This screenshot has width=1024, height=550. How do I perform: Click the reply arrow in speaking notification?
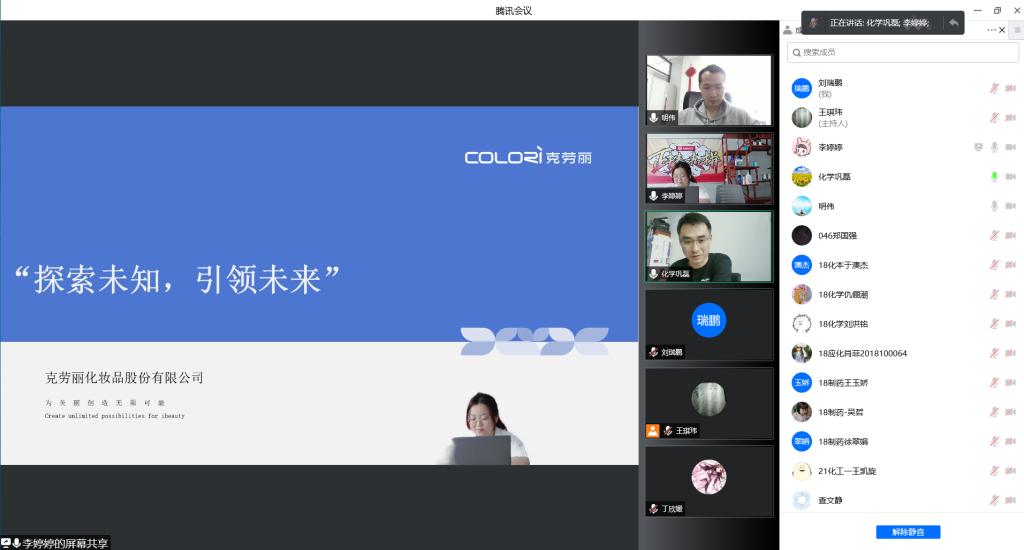tap(953, 23)
